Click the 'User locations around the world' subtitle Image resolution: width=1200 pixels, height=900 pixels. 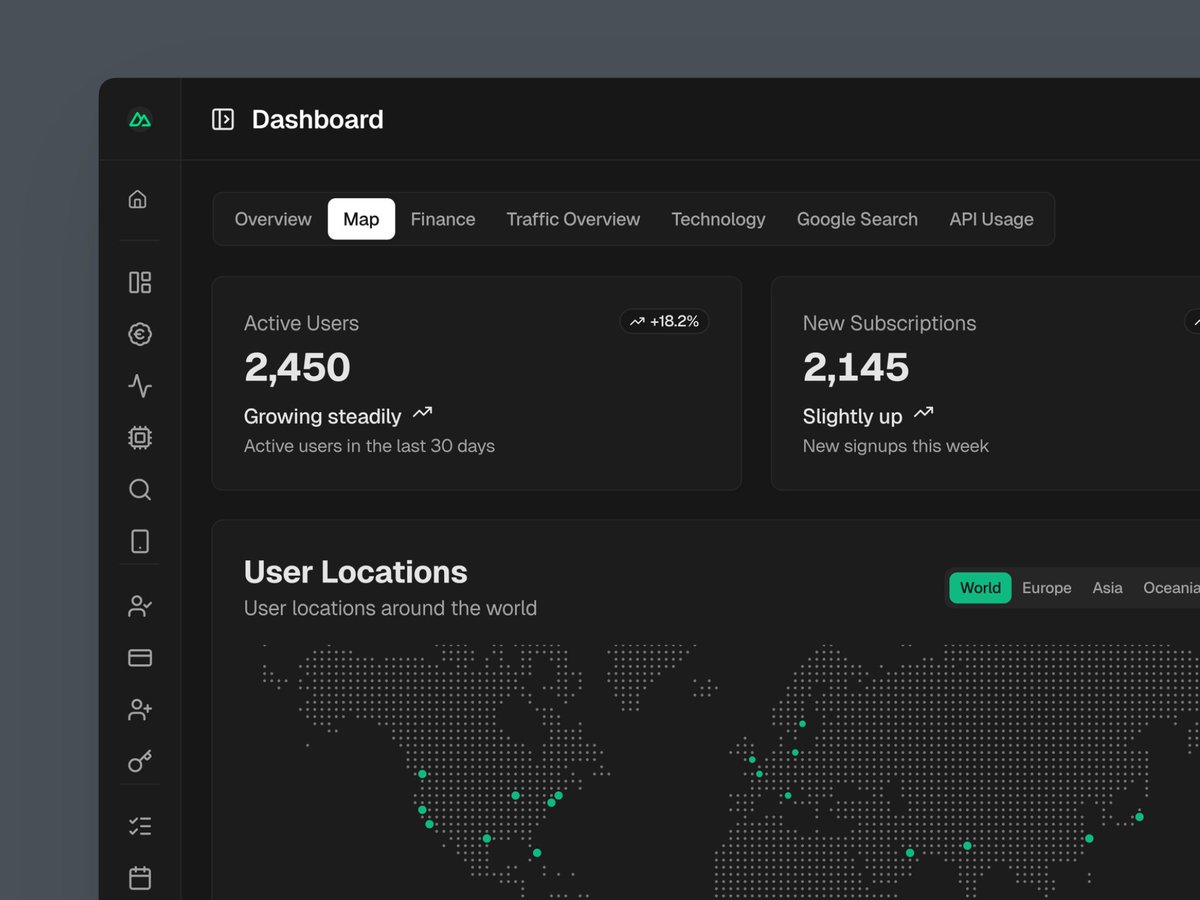pos(390,608)
